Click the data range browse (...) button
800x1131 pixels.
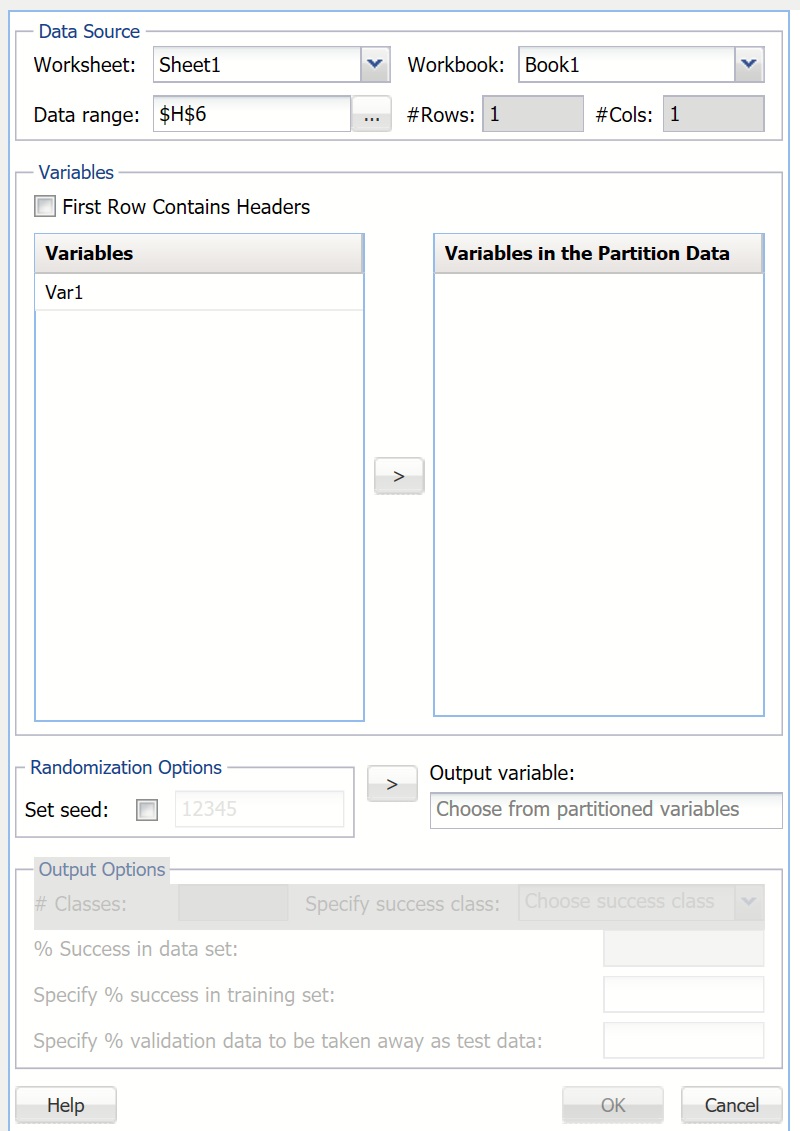coord(372,114)
